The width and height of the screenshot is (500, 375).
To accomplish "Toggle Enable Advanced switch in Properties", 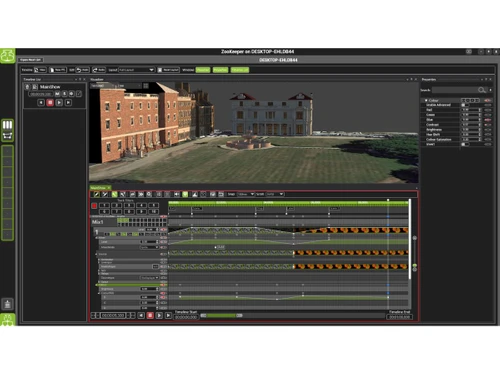I will (465, 105).
